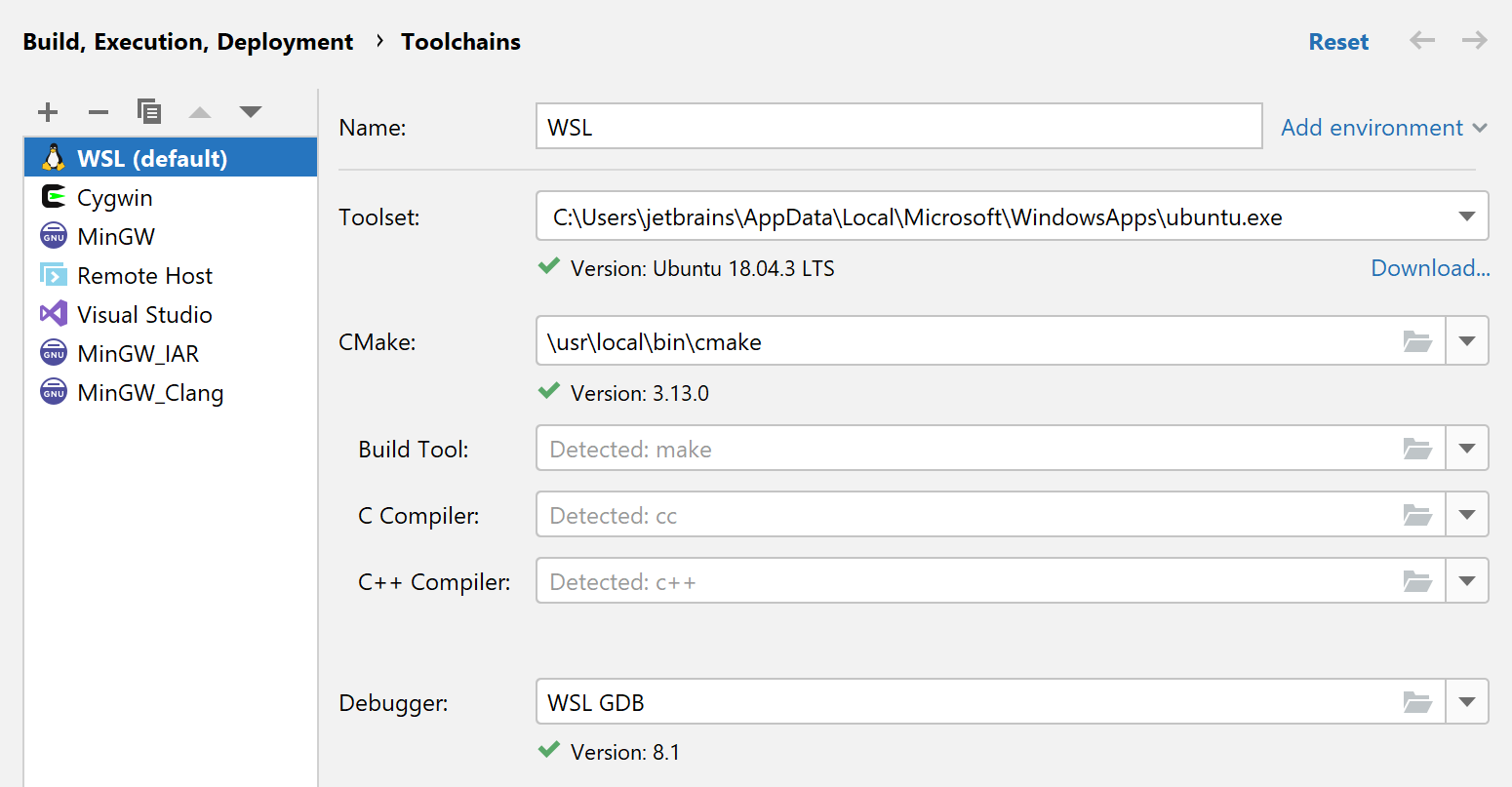Expand the Toolset dropdown
This screenshot has height=787, width=1512.
click(1467, 216)
